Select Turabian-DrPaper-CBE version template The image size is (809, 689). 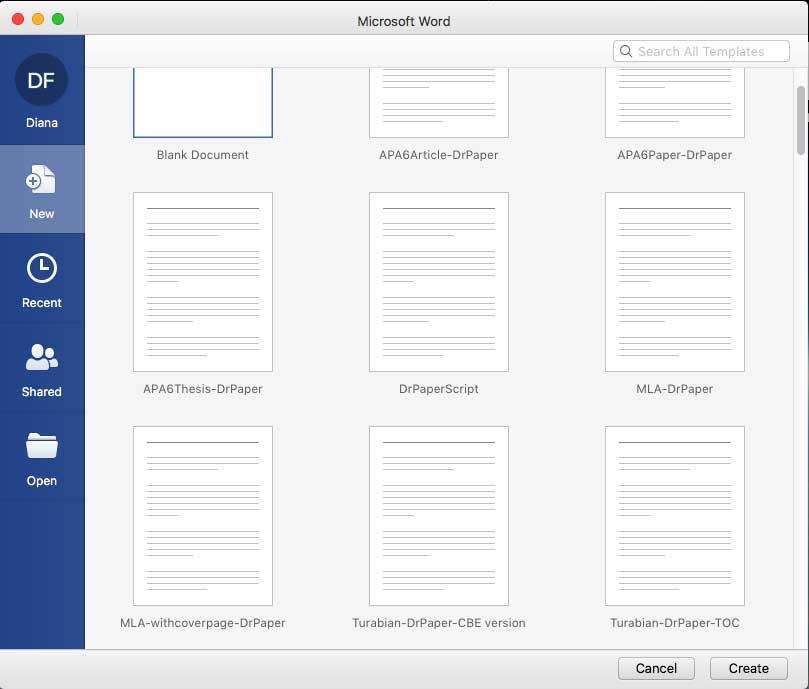pyautogui.click(x=438, y=516)
